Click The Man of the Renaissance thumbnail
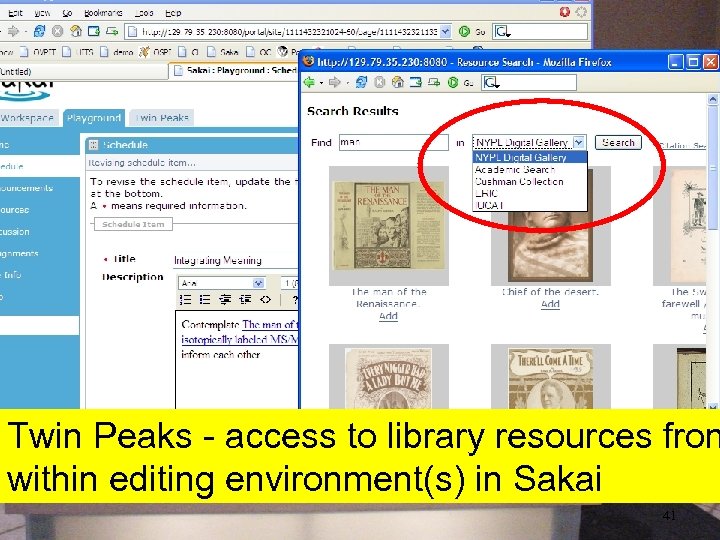Image resolution: width=720 pixels, height=540 pixels. click(389, 226)
